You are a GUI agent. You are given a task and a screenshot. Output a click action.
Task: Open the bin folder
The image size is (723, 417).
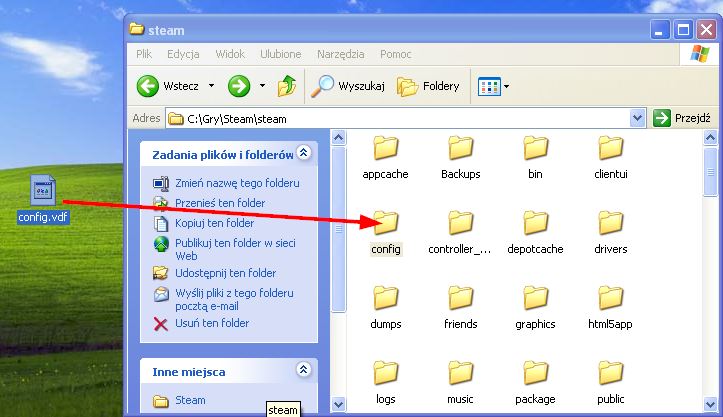[535, 158]
